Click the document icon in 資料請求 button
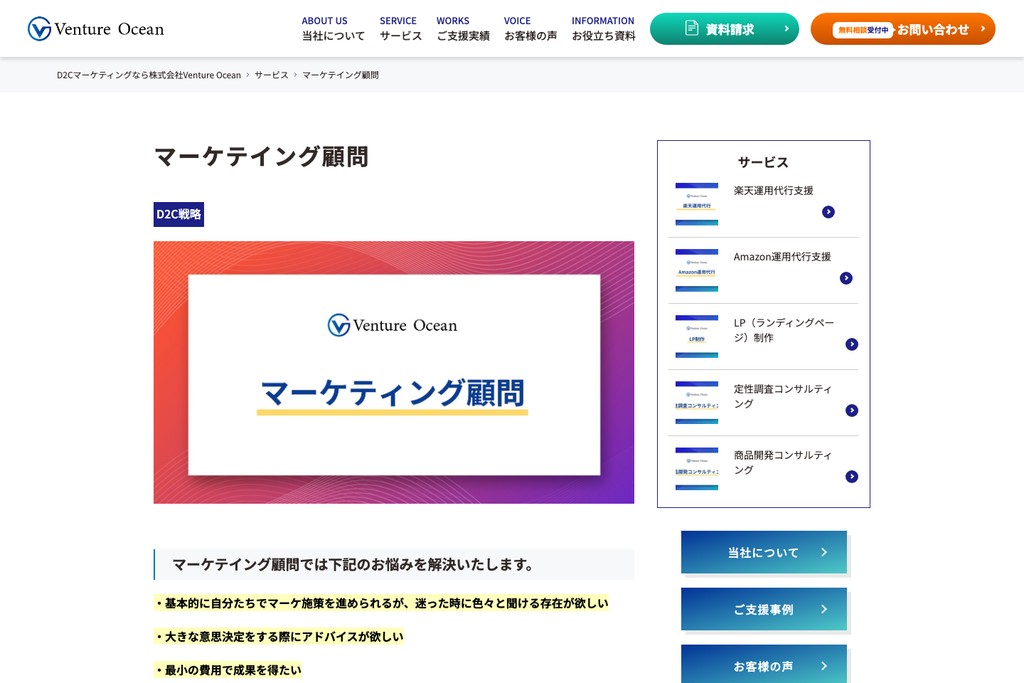 click(x=692, y=28)
